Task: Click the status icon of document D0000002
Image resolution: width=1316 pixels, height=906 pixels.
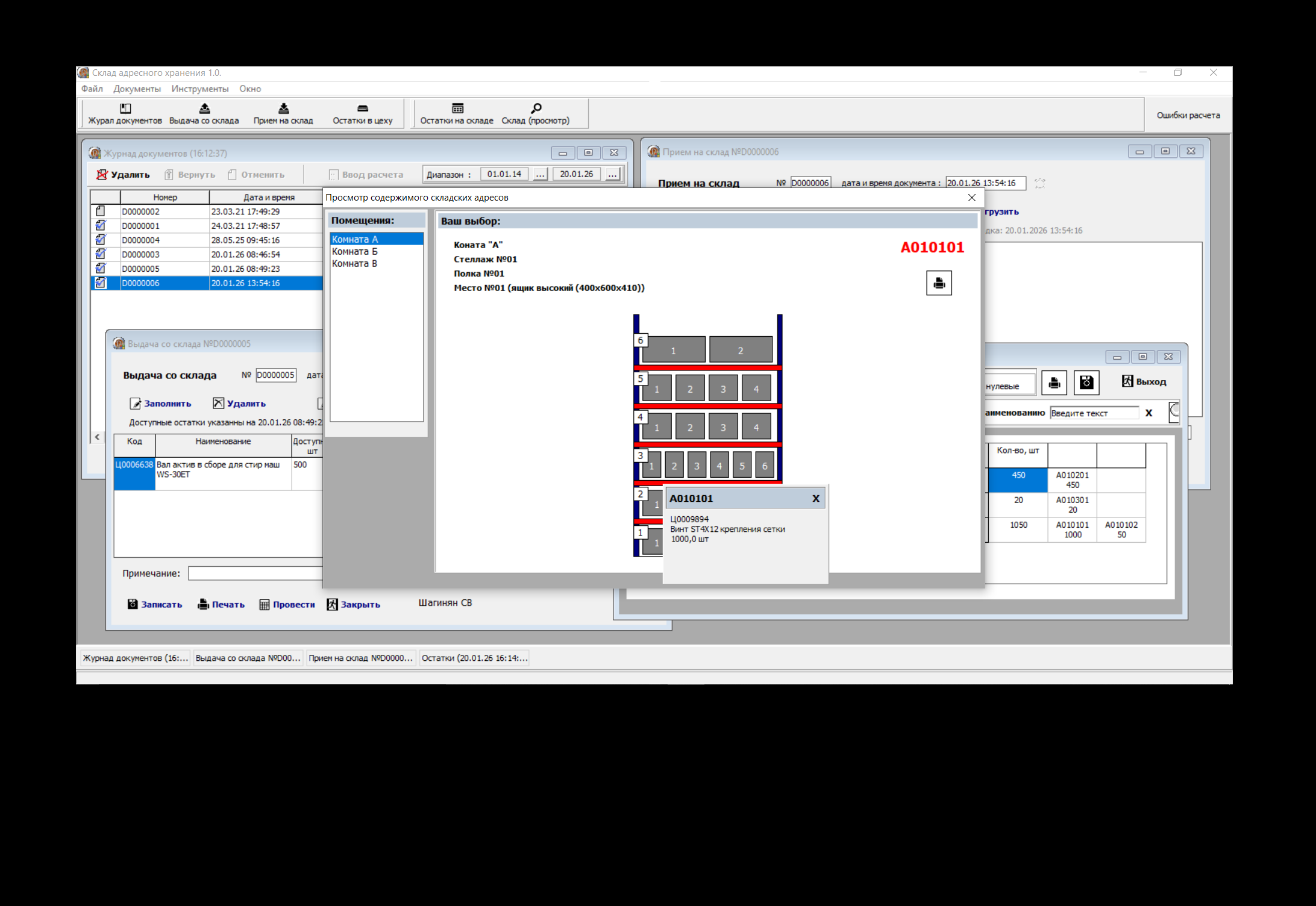Action: [101, 211]
